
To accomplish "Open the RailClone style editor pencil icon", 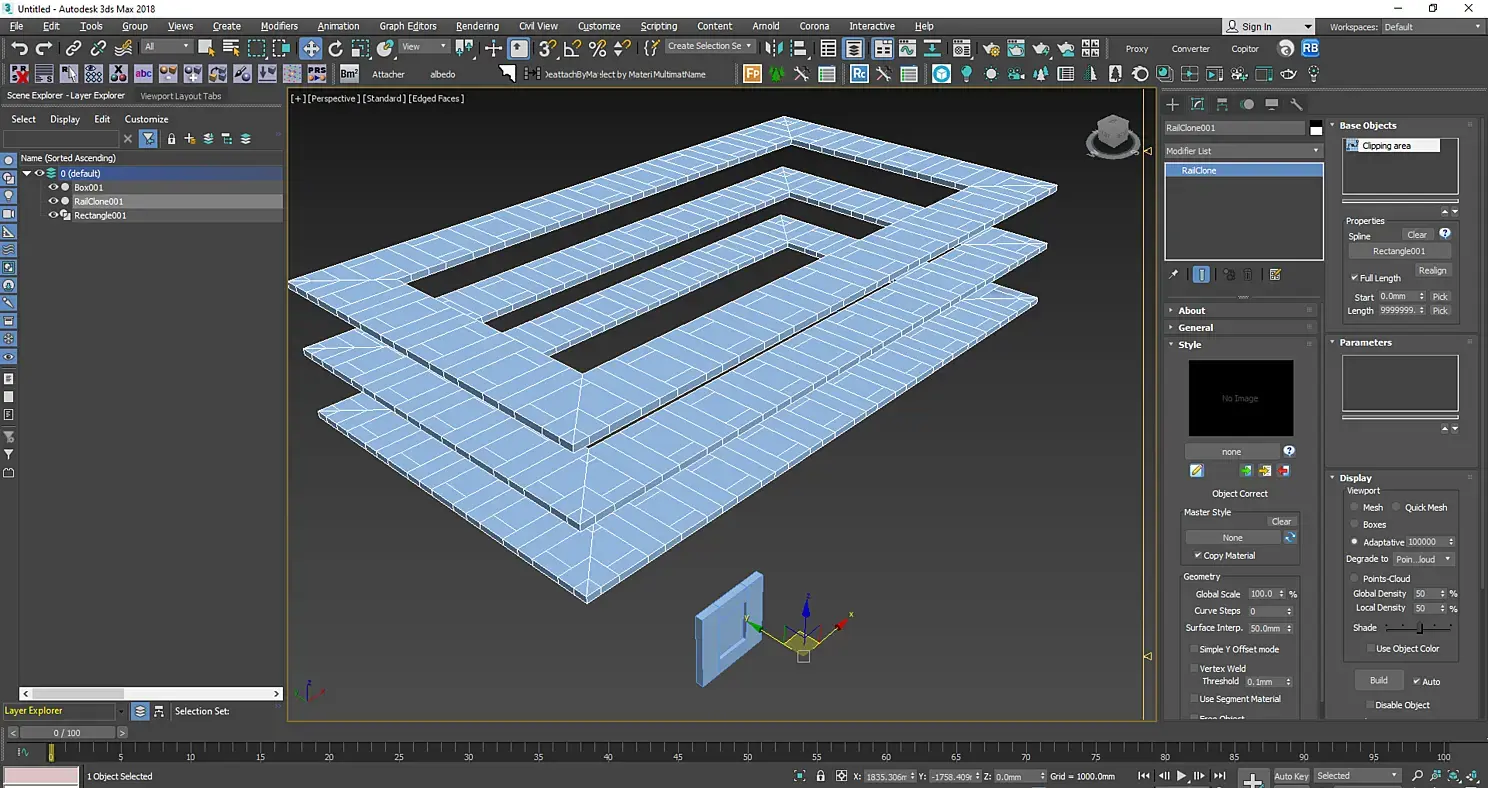I will (1196, 471).
